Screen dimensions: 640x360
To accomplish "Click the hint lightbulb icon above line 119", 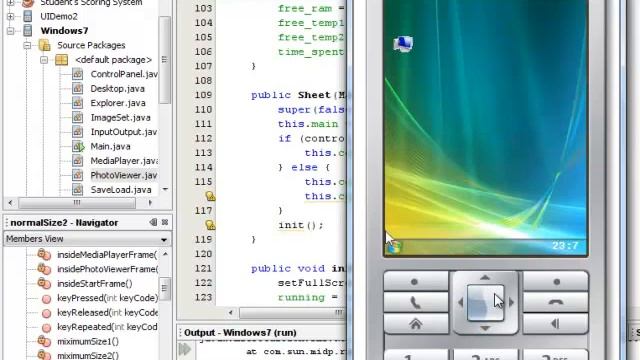I will point(210,225).
